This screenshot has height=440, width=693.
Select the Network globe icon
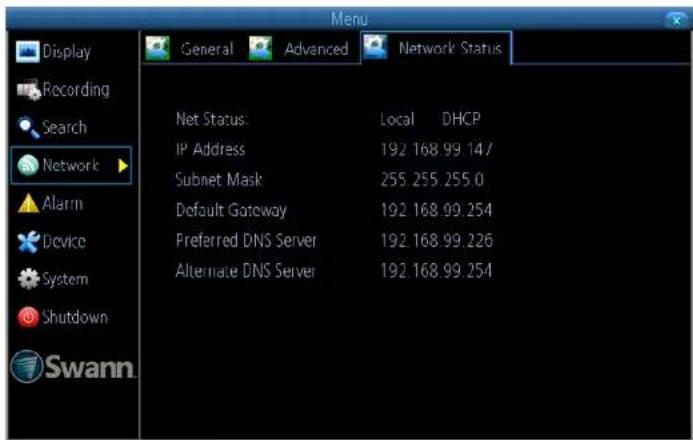28,165
